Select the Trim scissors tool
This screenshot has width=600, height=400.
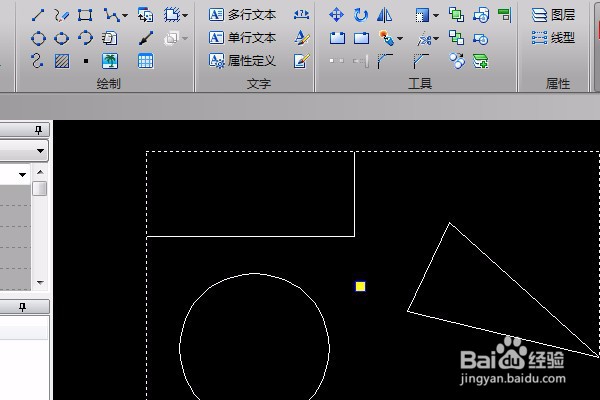(424, 38)
